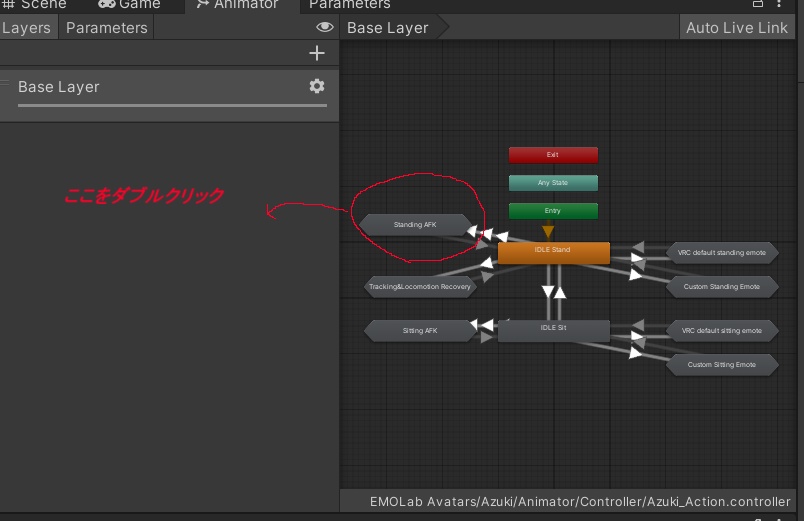Viewport: 804px width, 521px height.
Task: Click the orange Entry to IDLE Stand transition arrow
Action: [548, 230]
